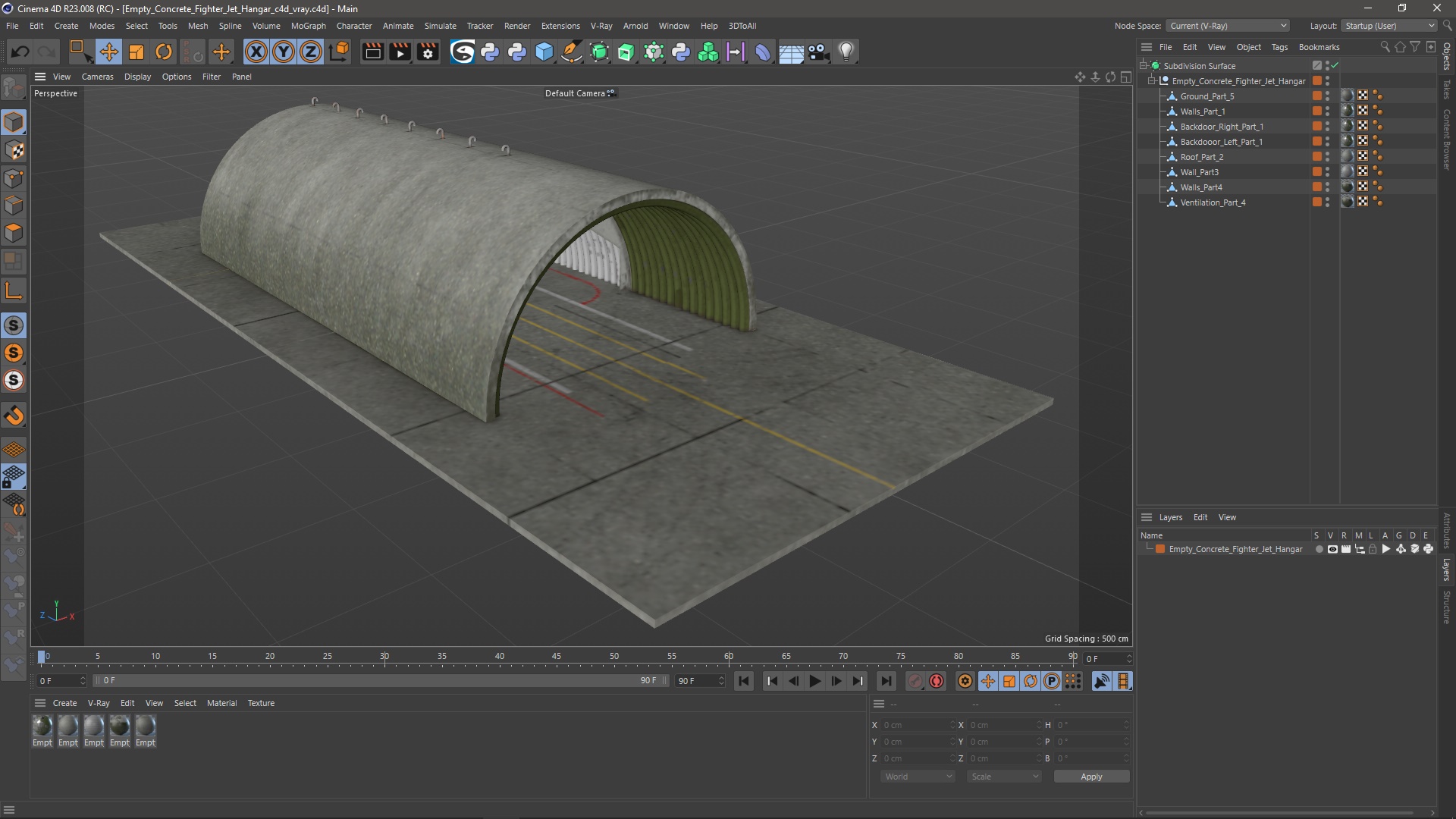Open the Objects panel hamburger menu
This screenshot has width=1456, height=819.
(x=1147, y=47)
